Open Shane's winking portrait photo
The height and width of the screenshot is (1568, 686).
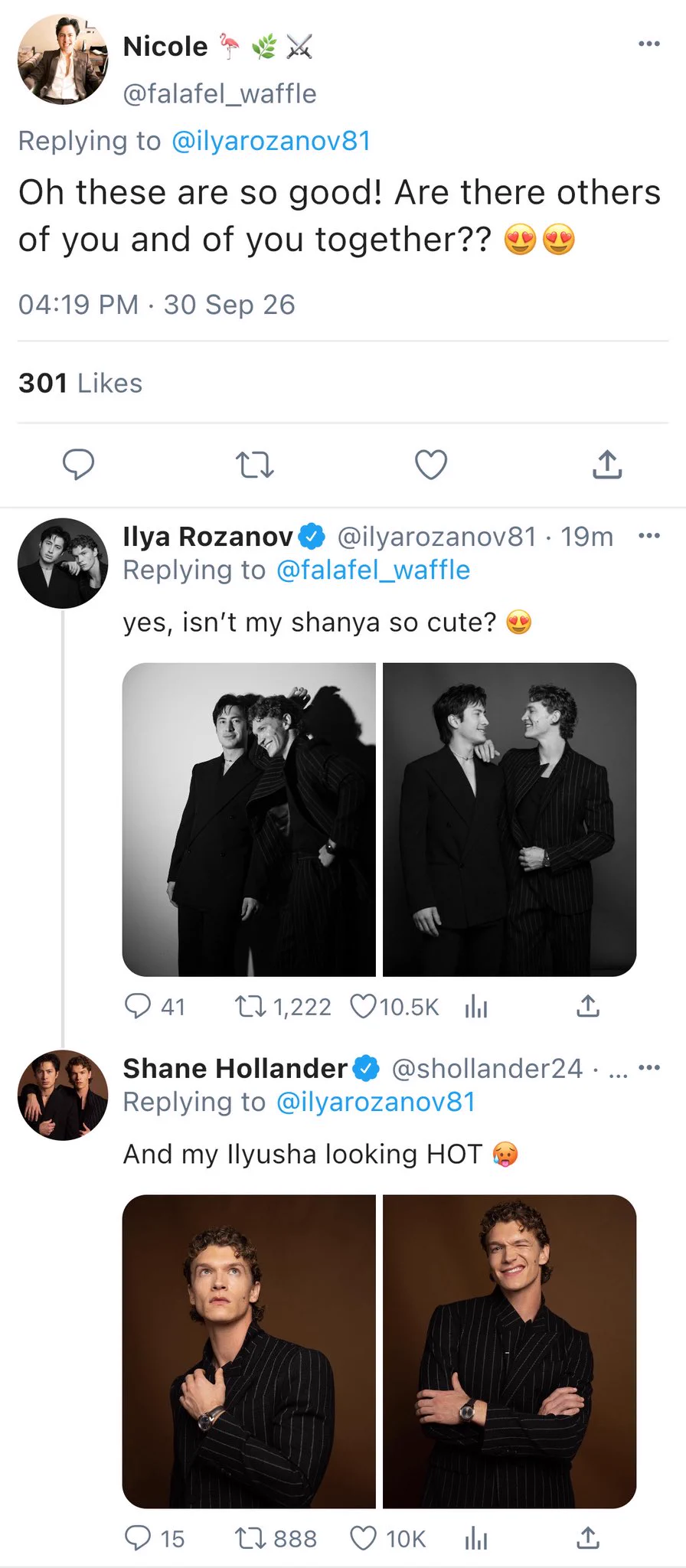[x=509, y=1351]
